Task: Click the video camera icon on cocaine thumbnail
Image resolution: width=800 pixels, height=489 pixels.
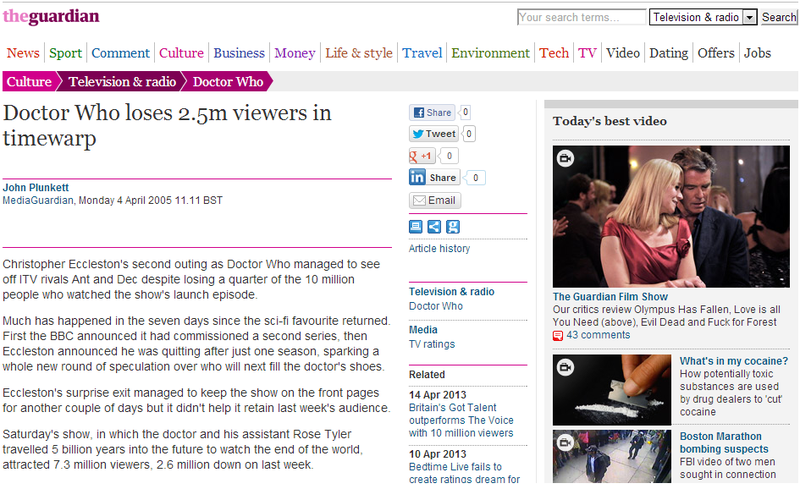Action: (565, 367)
